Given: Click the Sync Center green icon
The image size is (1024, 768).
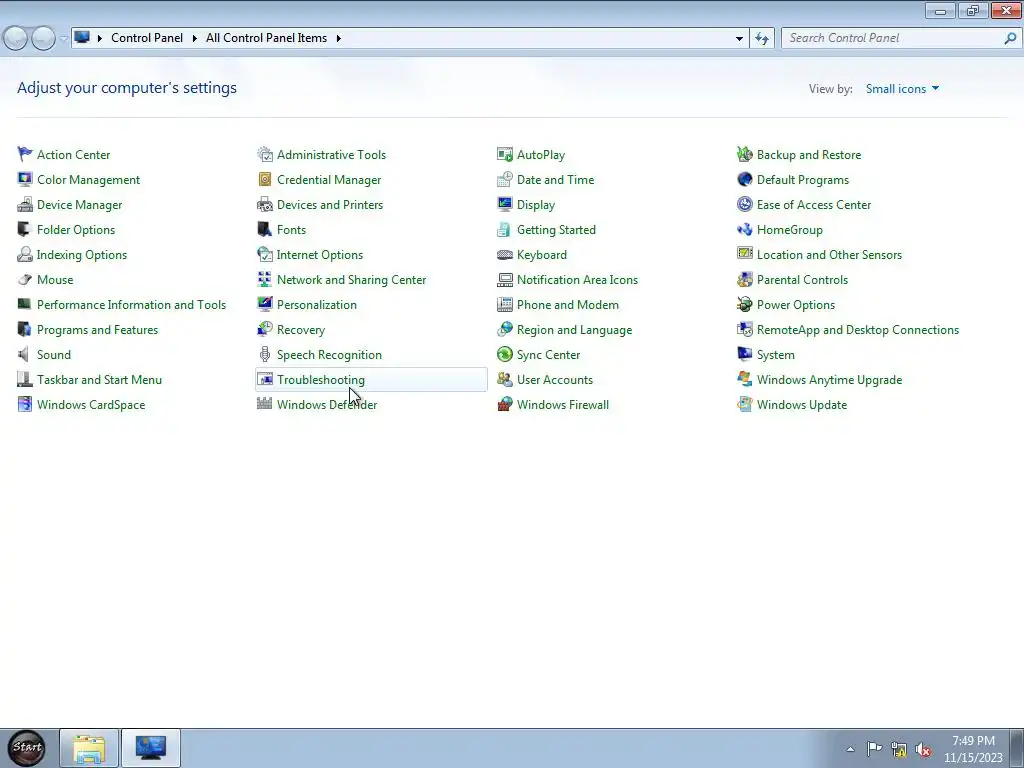Looking at the screenshot, I should pyautogui.click(x=505, y=354).
